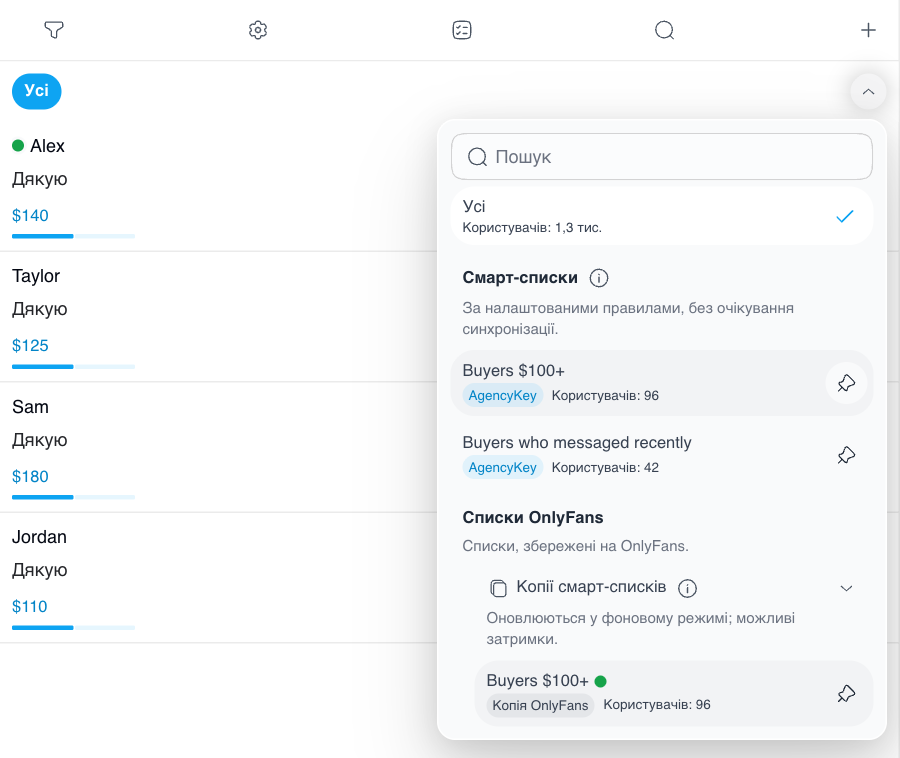Show info about Смарт-списки
Screen dimensions: 900x758
[599, 278]
